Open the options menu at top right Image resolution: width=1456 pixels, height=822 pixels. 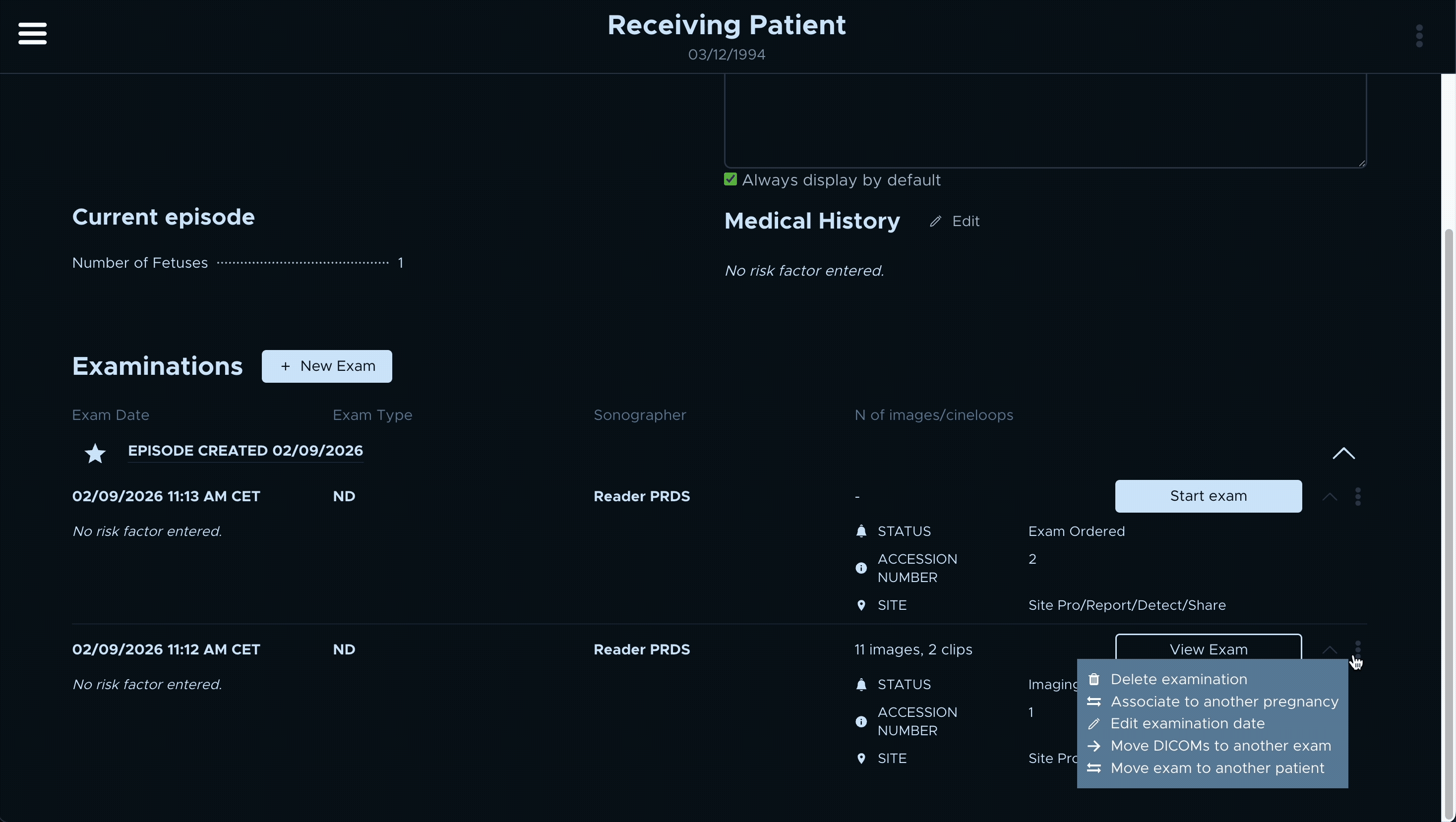(x=1419, y=36)
